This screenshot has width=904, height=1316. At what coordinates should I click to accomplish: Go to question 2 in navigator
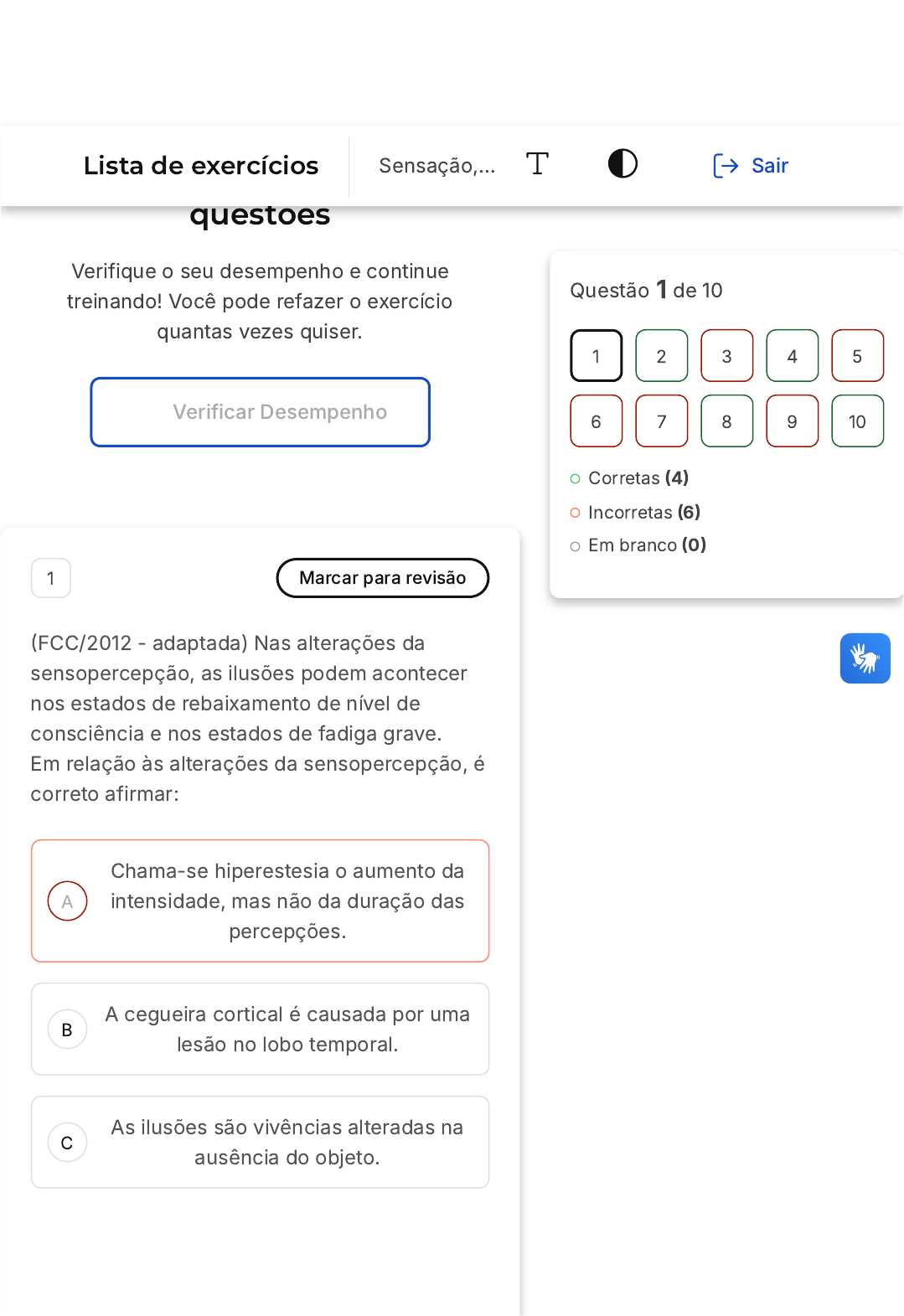(661, 356)
